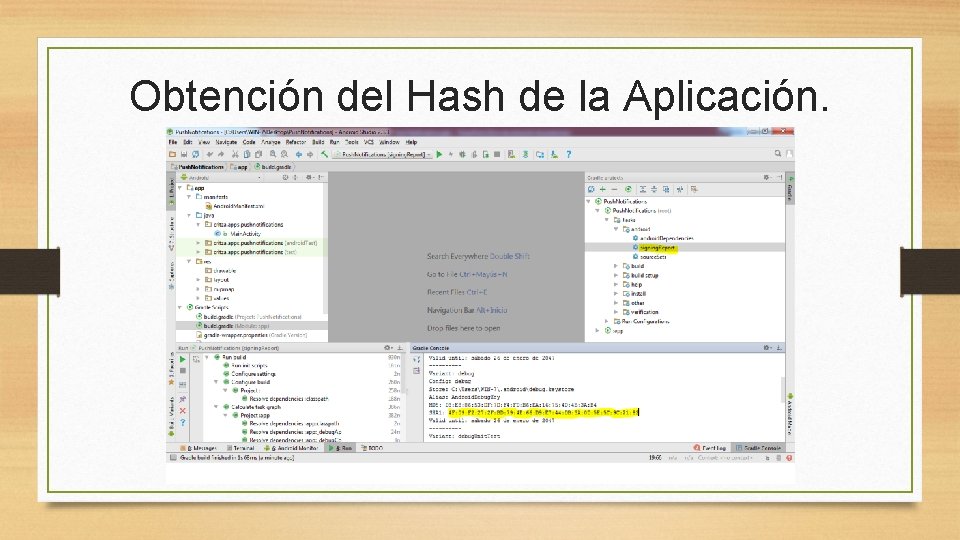This screenshot has width=960, height=540.
Task: Click the minus Detach Gradle project icon
Action: pyautogui.click(x=614, y=190)
